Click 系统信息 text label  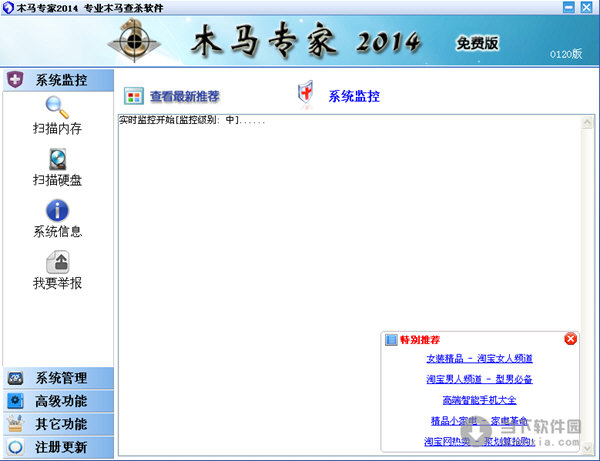[57, 231]
